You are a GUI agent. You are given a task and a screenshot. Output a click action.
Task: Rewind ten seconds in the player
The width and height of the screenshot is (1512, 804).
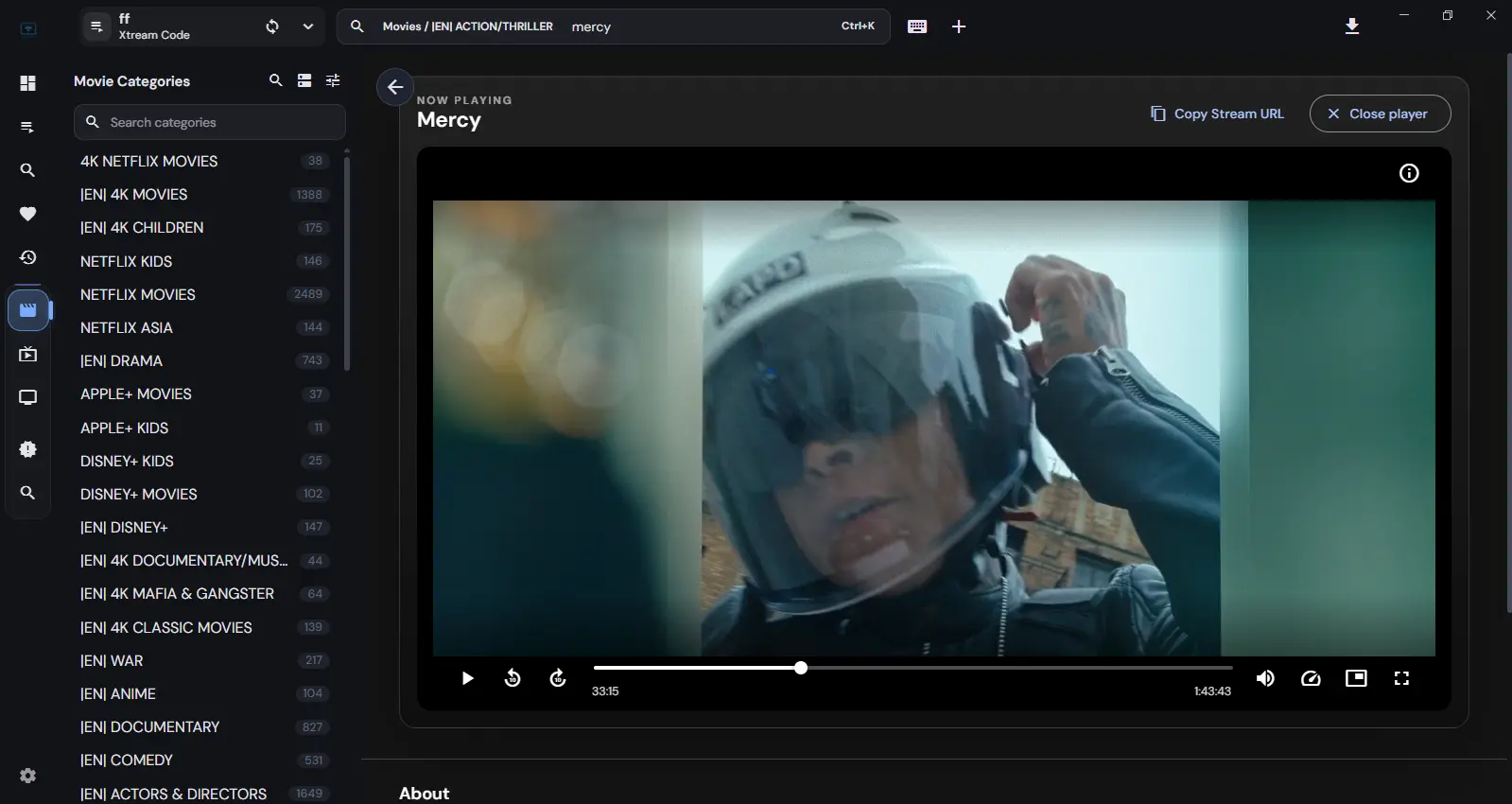tap(513, 678)
